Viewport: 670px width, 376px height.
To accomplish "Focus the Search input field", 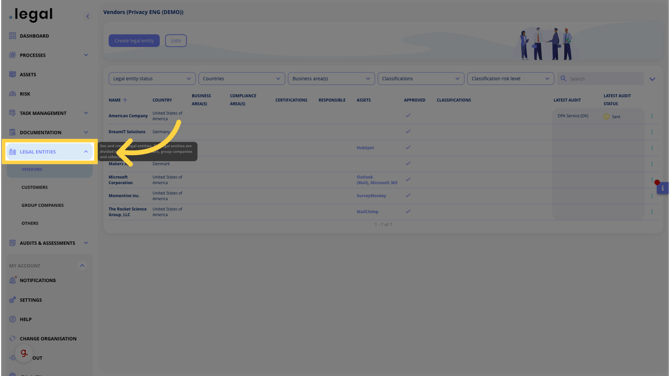I will (601, 79).
